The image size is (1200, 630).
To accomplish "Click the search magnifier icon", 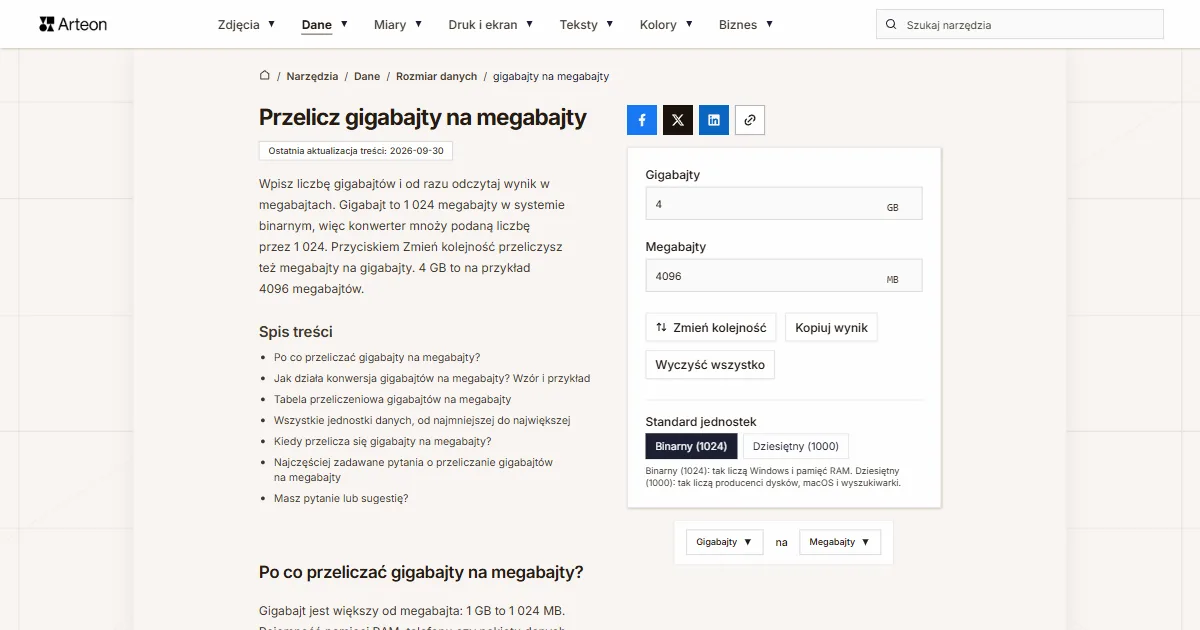I will coord(891,25).
